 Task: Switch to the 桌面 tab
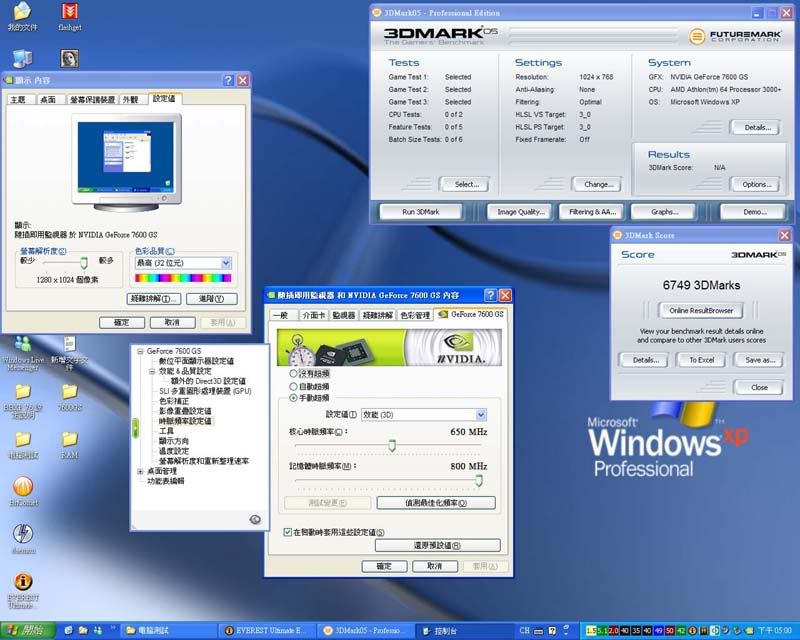click(49, 100)
